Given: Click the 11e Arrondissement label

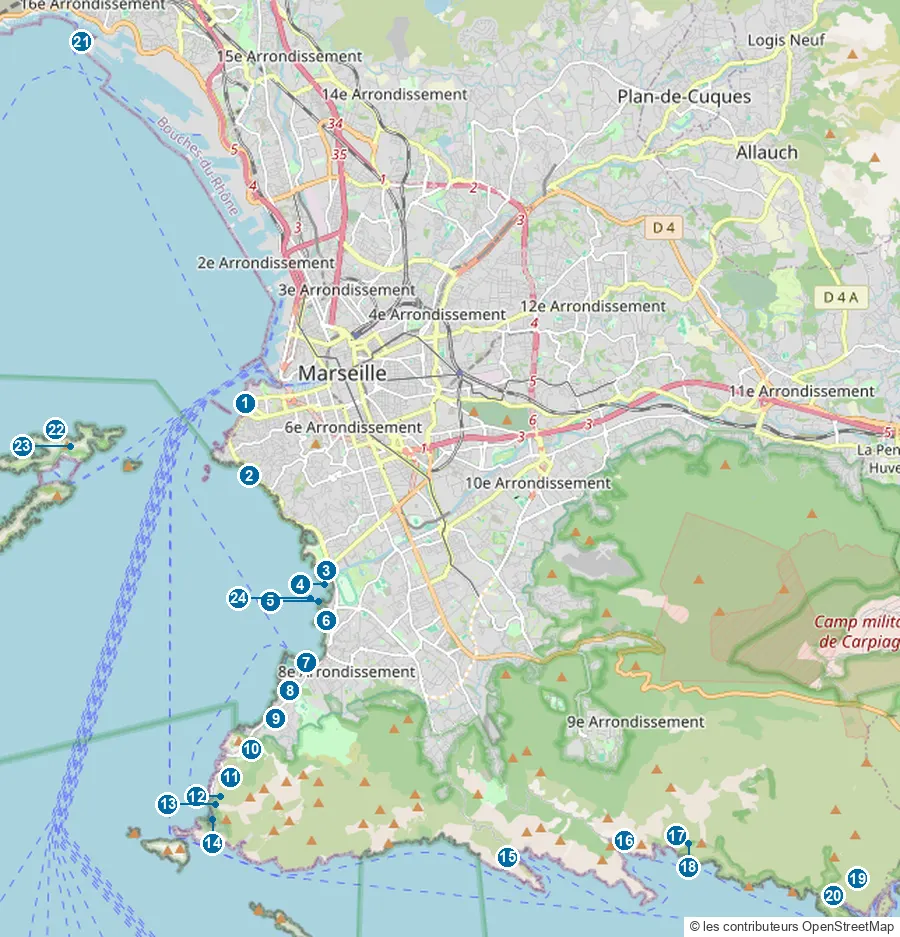Looking at the screenshot, I should click(802, 391).
